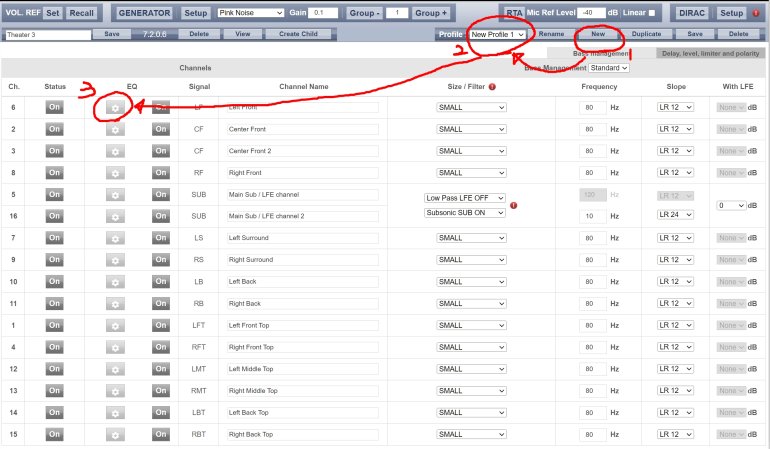The image size is (770, 449).
Task: Toggle EQ On for Right Back Top channel
Action: coord(161,434)
